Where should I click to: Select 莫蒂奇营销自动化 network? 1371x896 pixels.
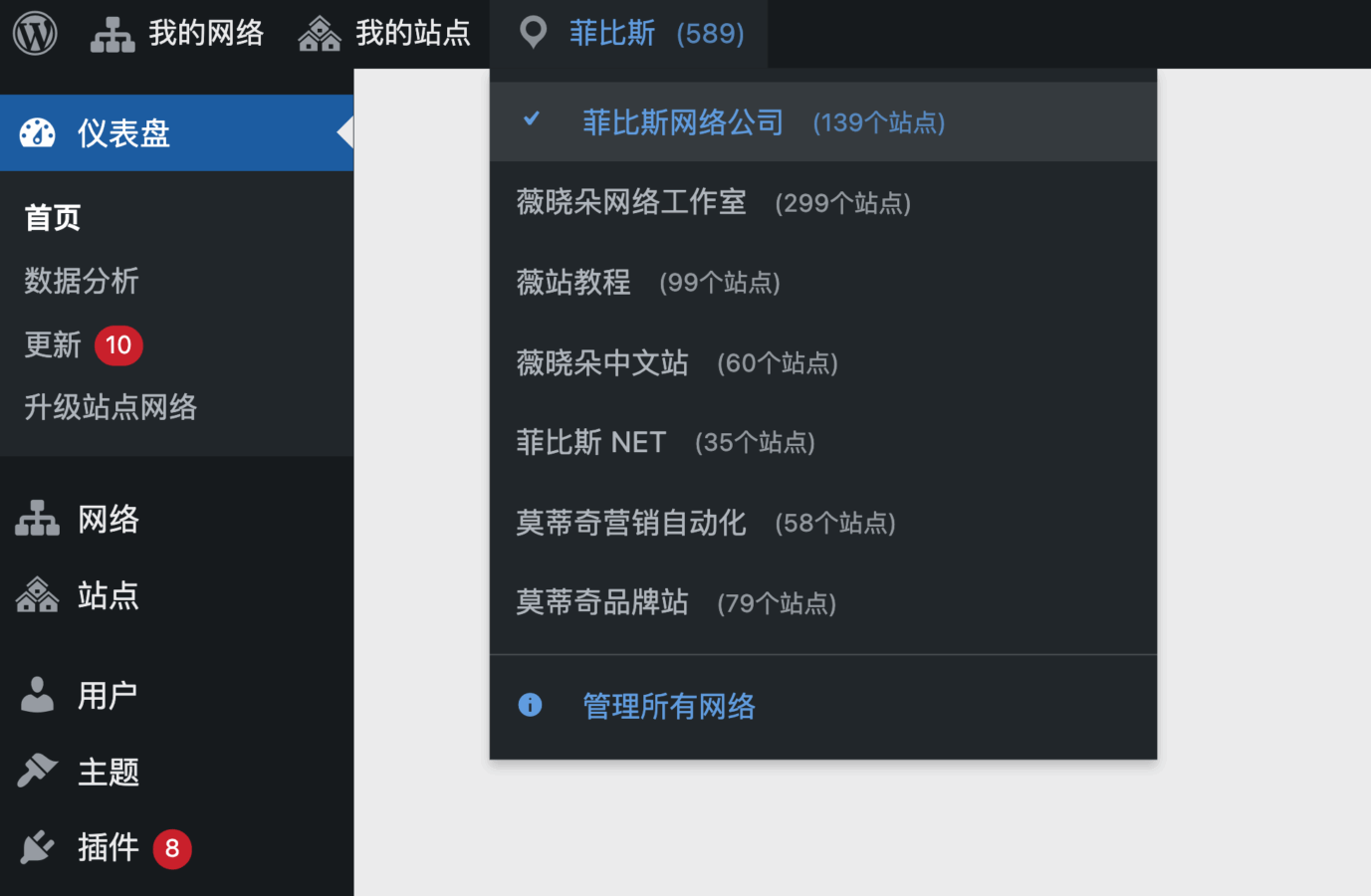coord(631,523)
